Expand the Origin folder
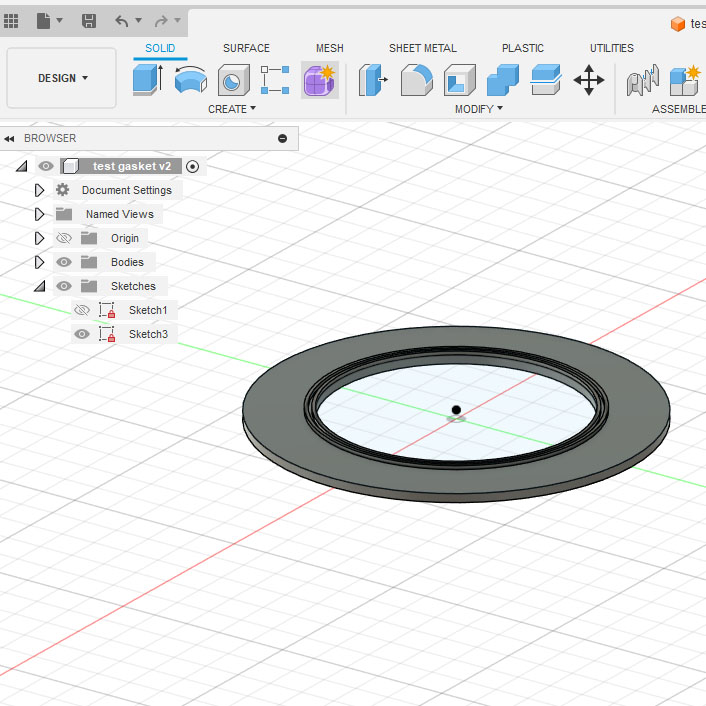The width and height of the screenshot is (706, 706). coord(39,238)
